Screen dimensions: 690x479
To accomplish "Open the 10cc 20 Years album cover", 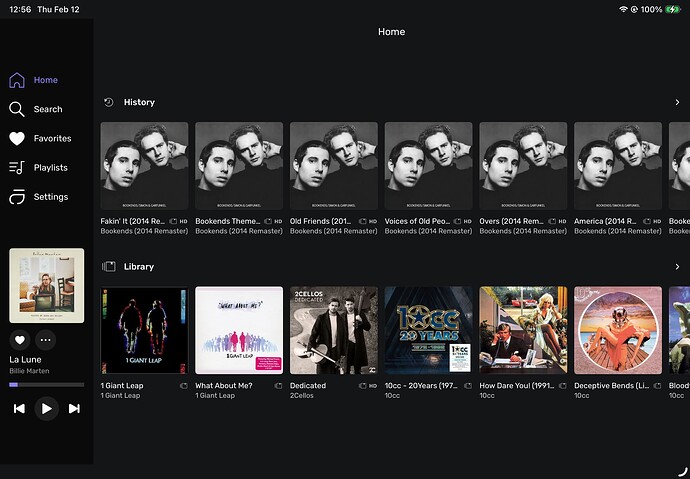I will (429, 330).
